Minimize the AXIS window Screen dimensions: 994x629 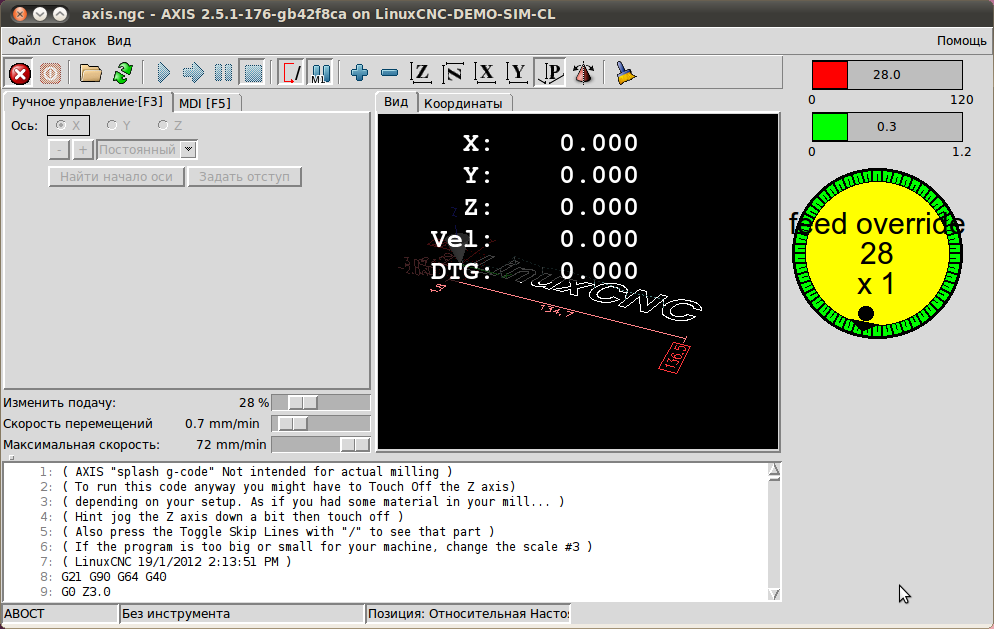pyautogui.click(x=40, y=13)
